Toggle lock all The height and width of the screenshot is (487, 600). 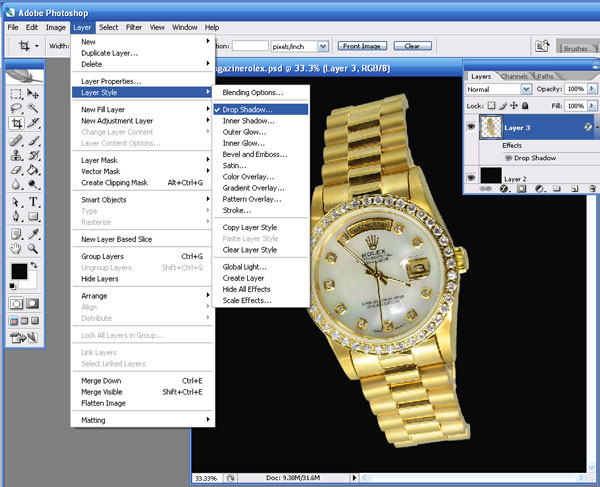click(x=525, y=106)
